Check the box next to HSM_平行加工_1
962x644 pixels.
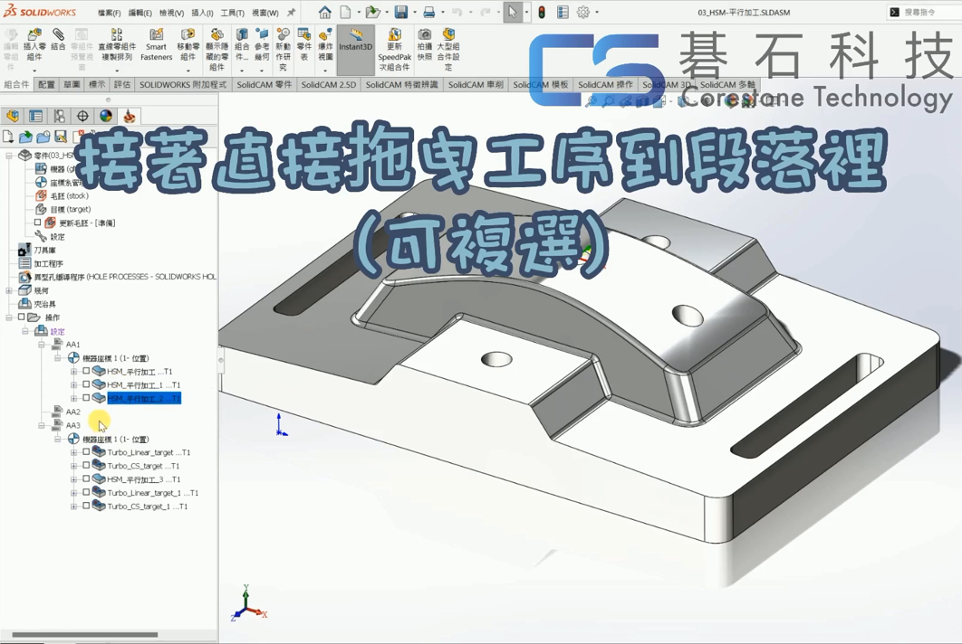[86, 385]
